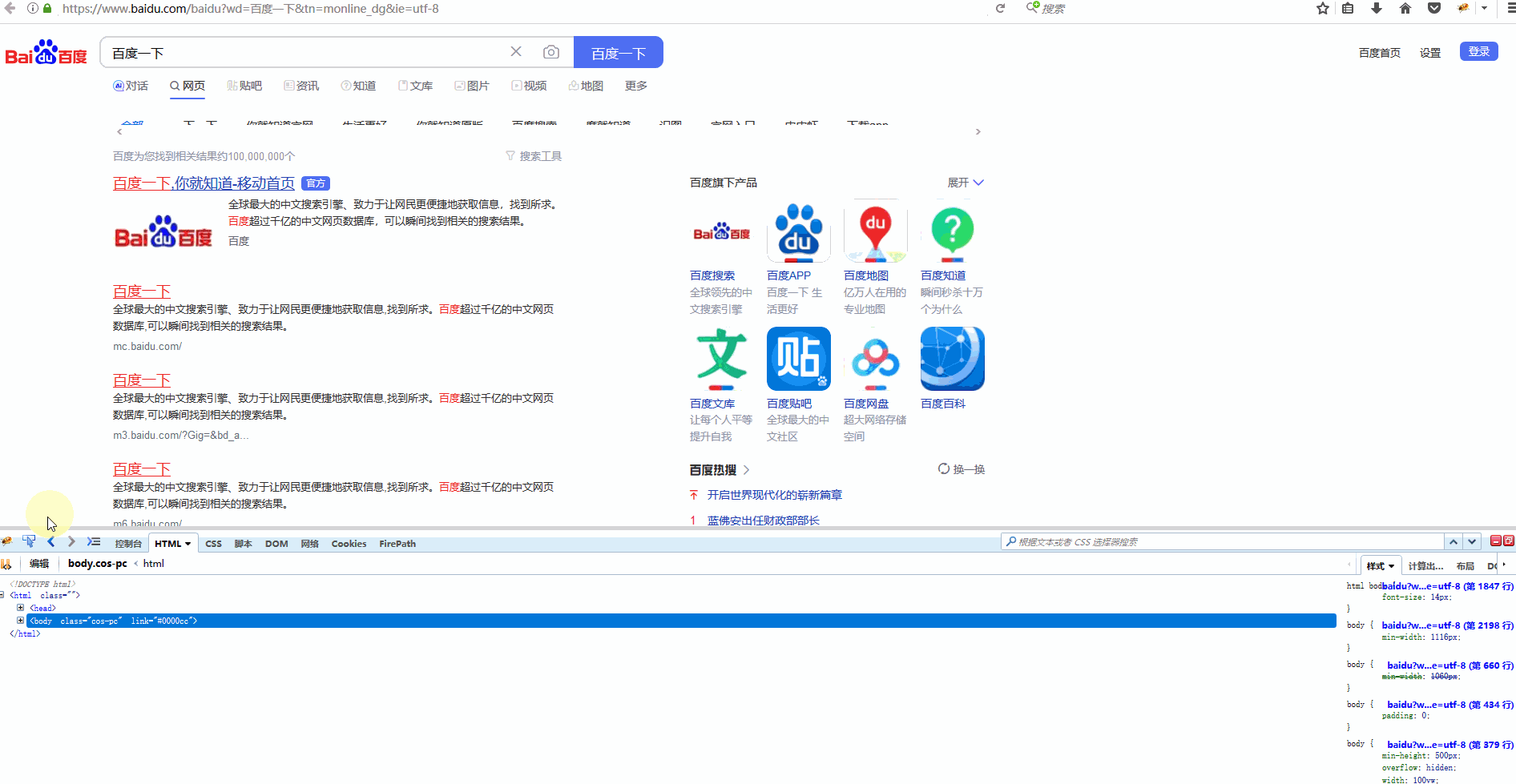The image size is (1516, 784).
Task: Click 百度首页 at top right
Action: (x=1380, y=53)
